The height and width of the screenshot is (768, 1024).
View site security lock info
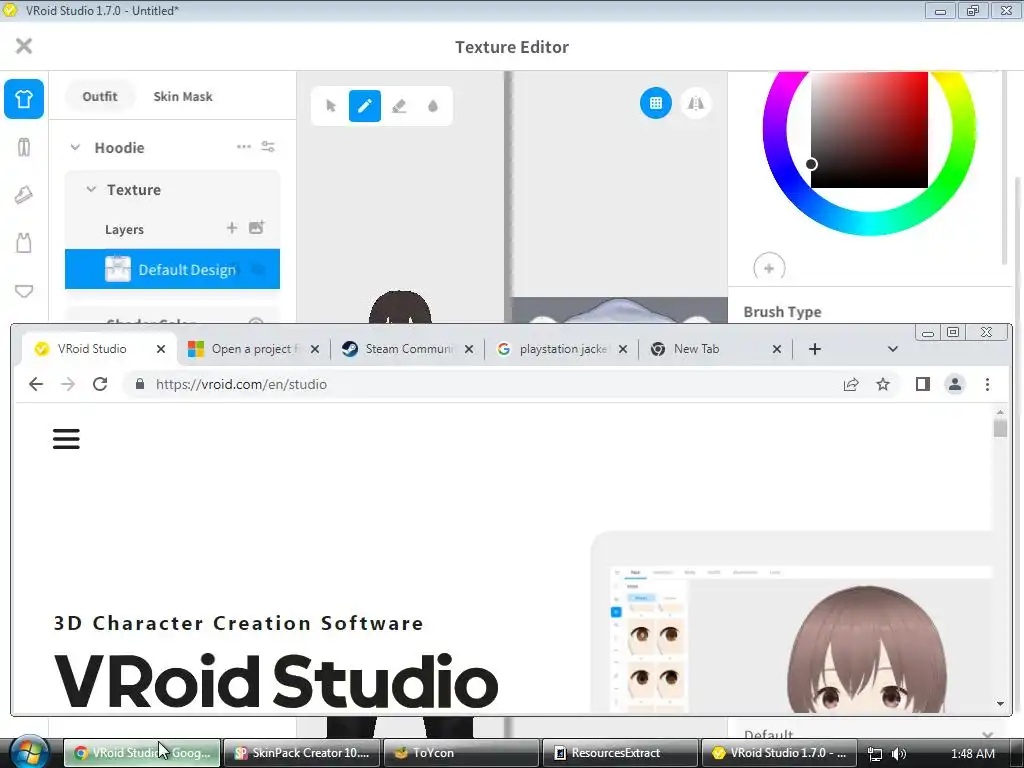(x=139, y=384)
